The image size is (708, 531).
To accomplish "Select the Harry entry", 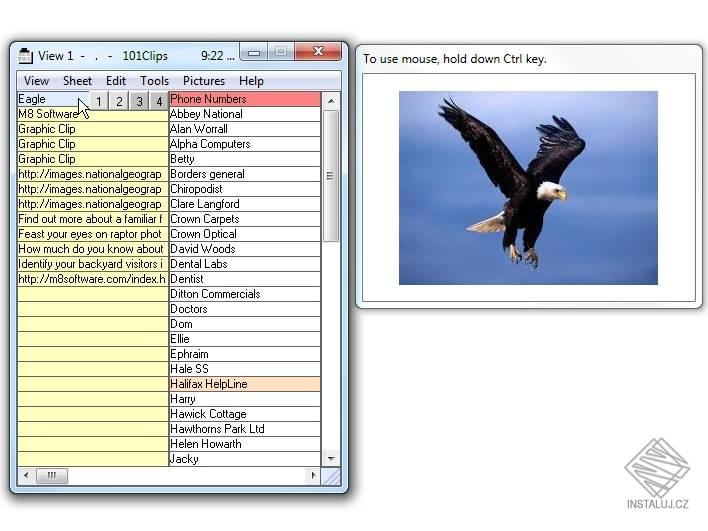I will click(x=245, y=399).
